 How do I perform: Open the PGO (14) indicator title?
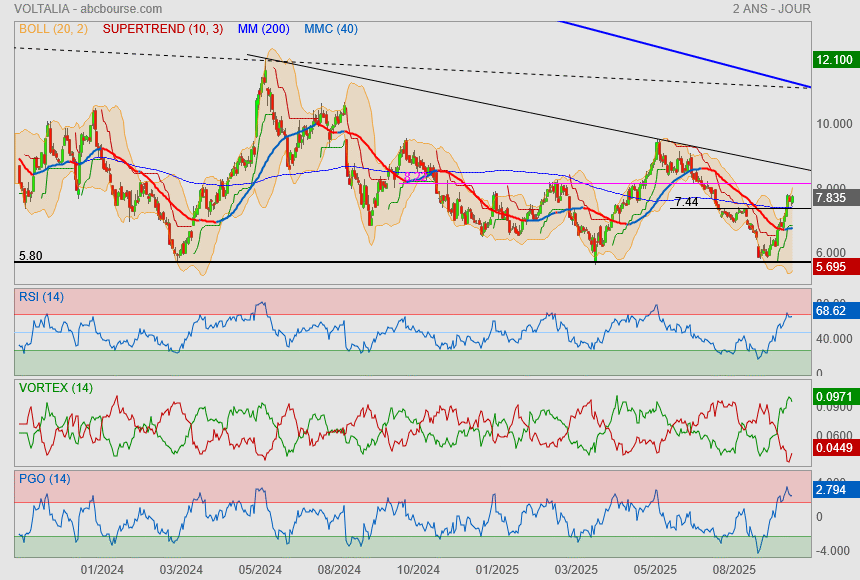click(x=43, y=479)
